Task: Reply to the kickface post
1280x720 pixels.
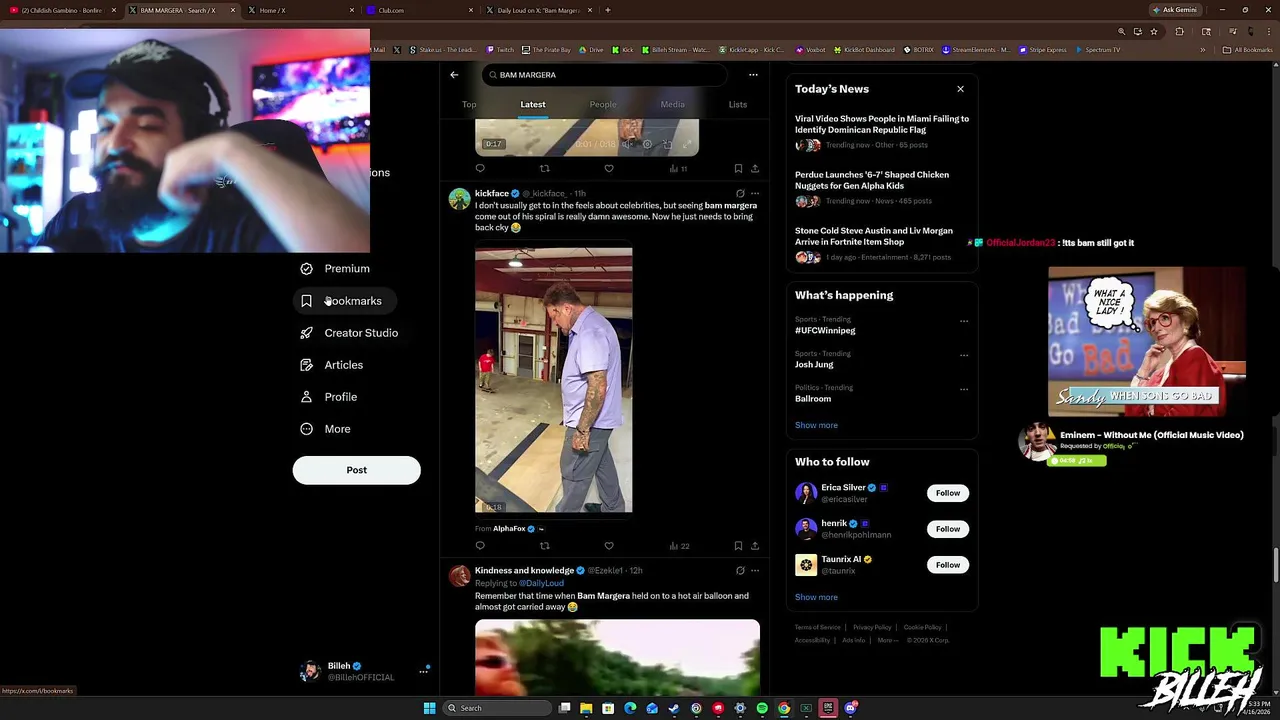Action: pos(480,546)
